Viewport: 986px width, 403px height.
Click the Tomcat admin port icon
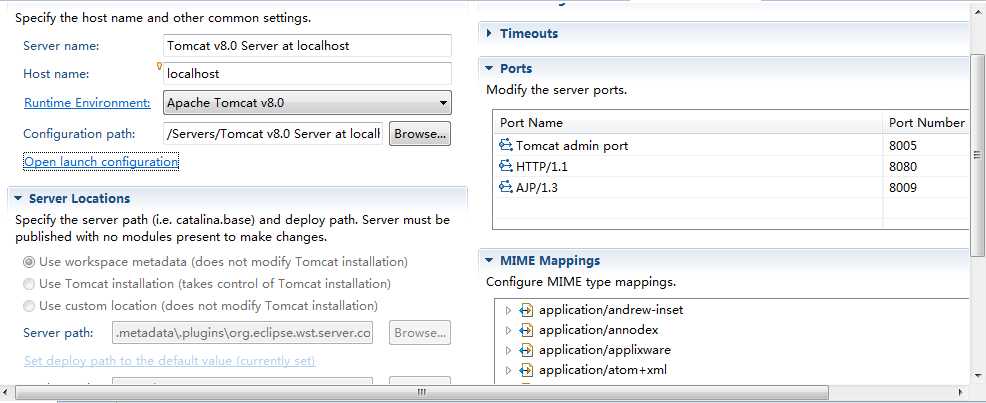pyautogui.click(x=506, y=146)
